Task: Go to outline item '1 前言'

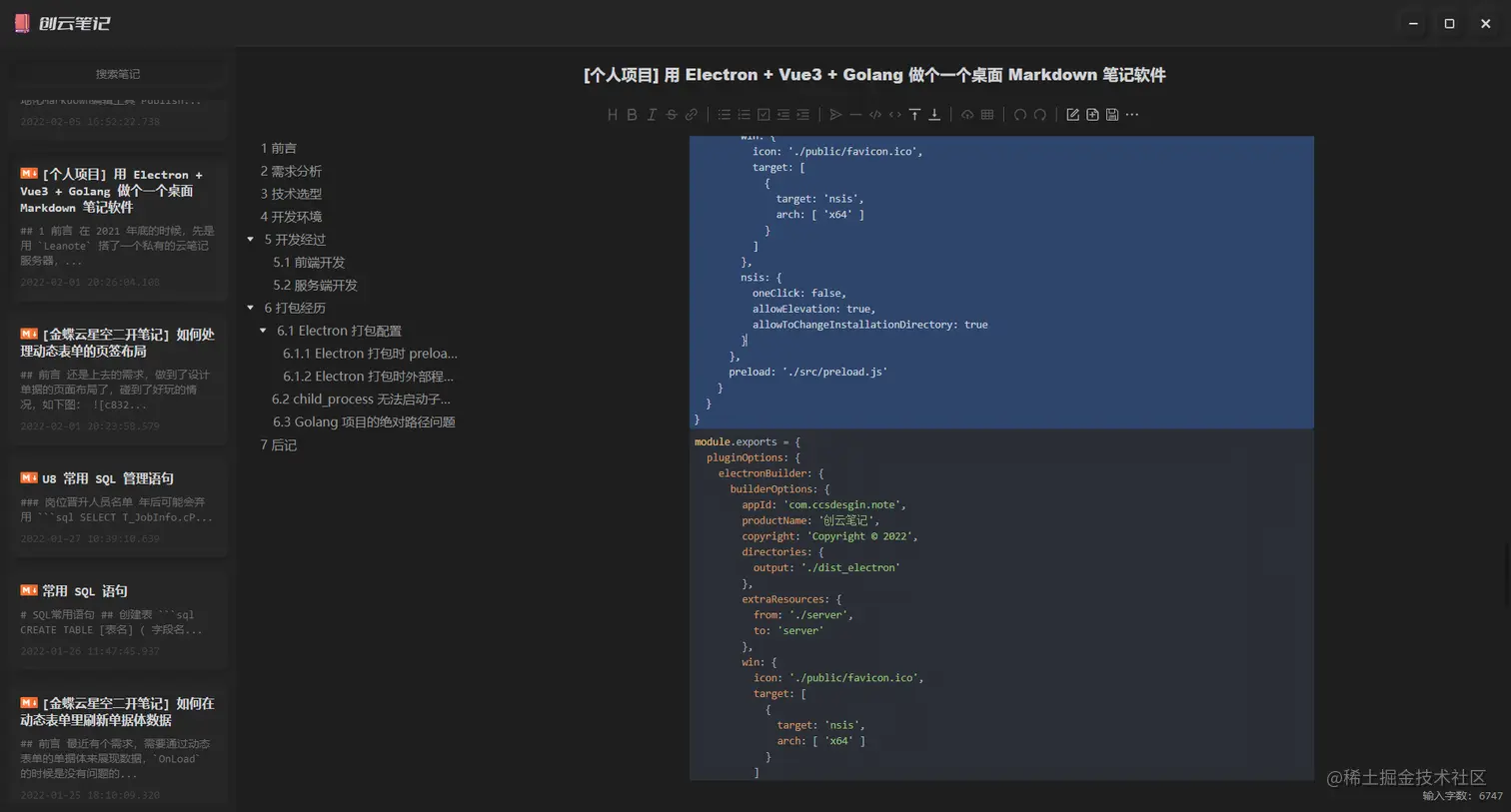Action: point(279,148)
